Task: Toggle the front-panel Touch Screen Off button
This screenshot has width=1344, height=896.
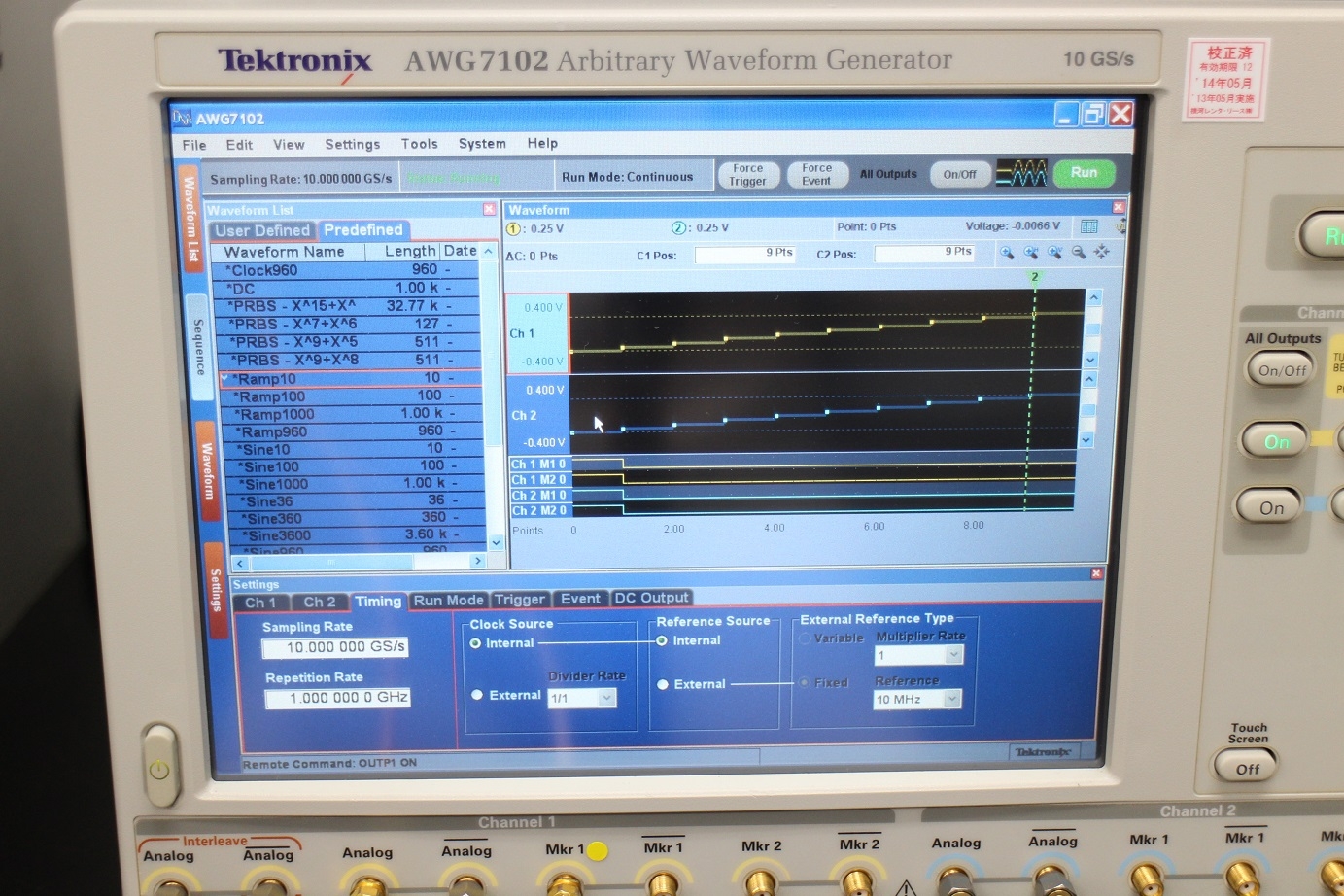Action: click(x=1247, y=768)
